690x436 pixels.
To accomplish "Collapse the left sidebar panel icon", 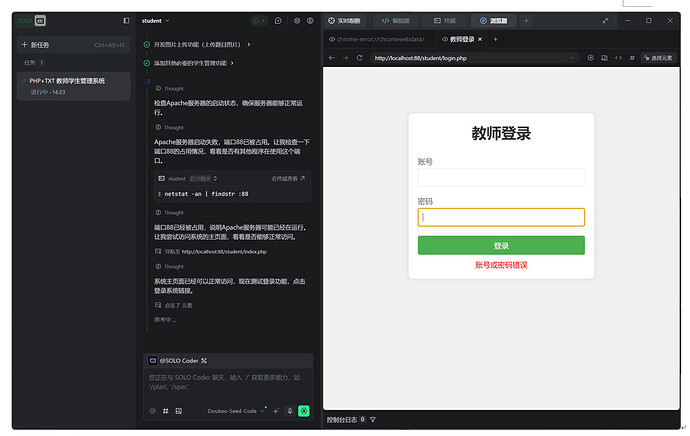I will coord(126,20).
